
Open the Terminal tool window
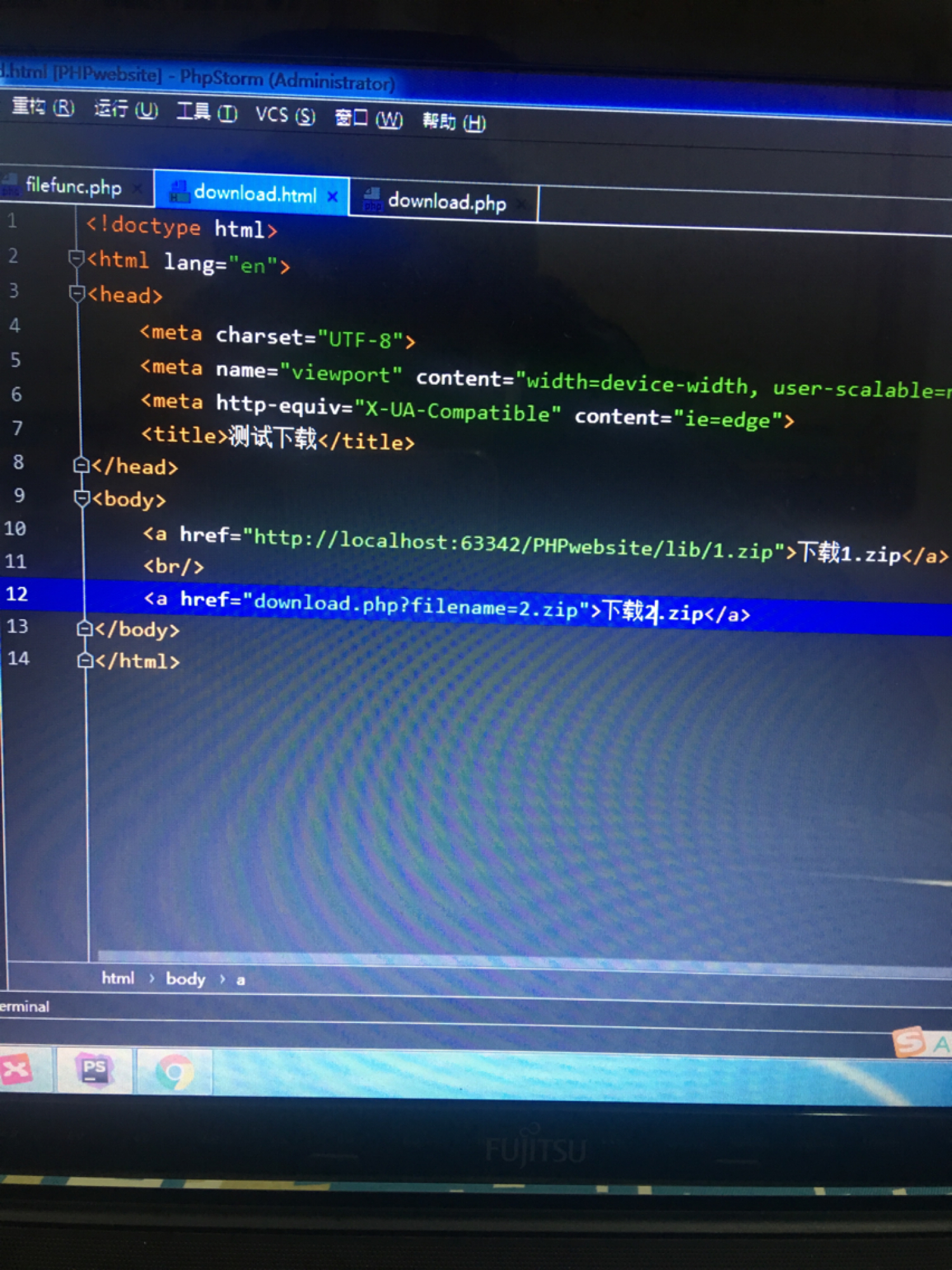point(24,1007)
